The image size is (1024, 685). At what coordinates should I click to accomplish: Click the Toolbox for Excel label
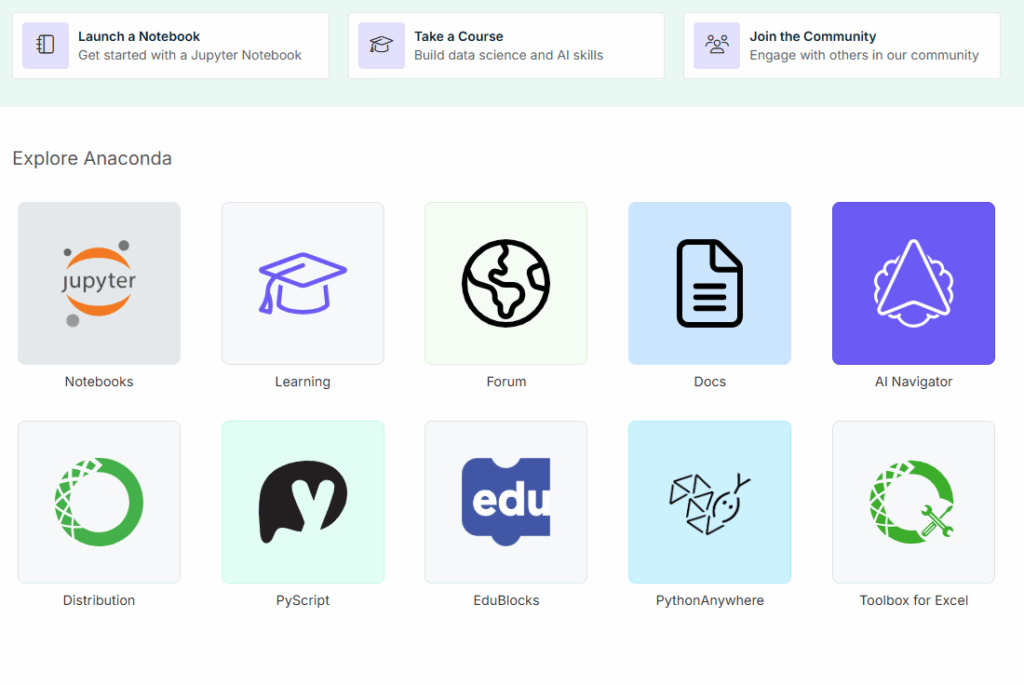(913, 601)
